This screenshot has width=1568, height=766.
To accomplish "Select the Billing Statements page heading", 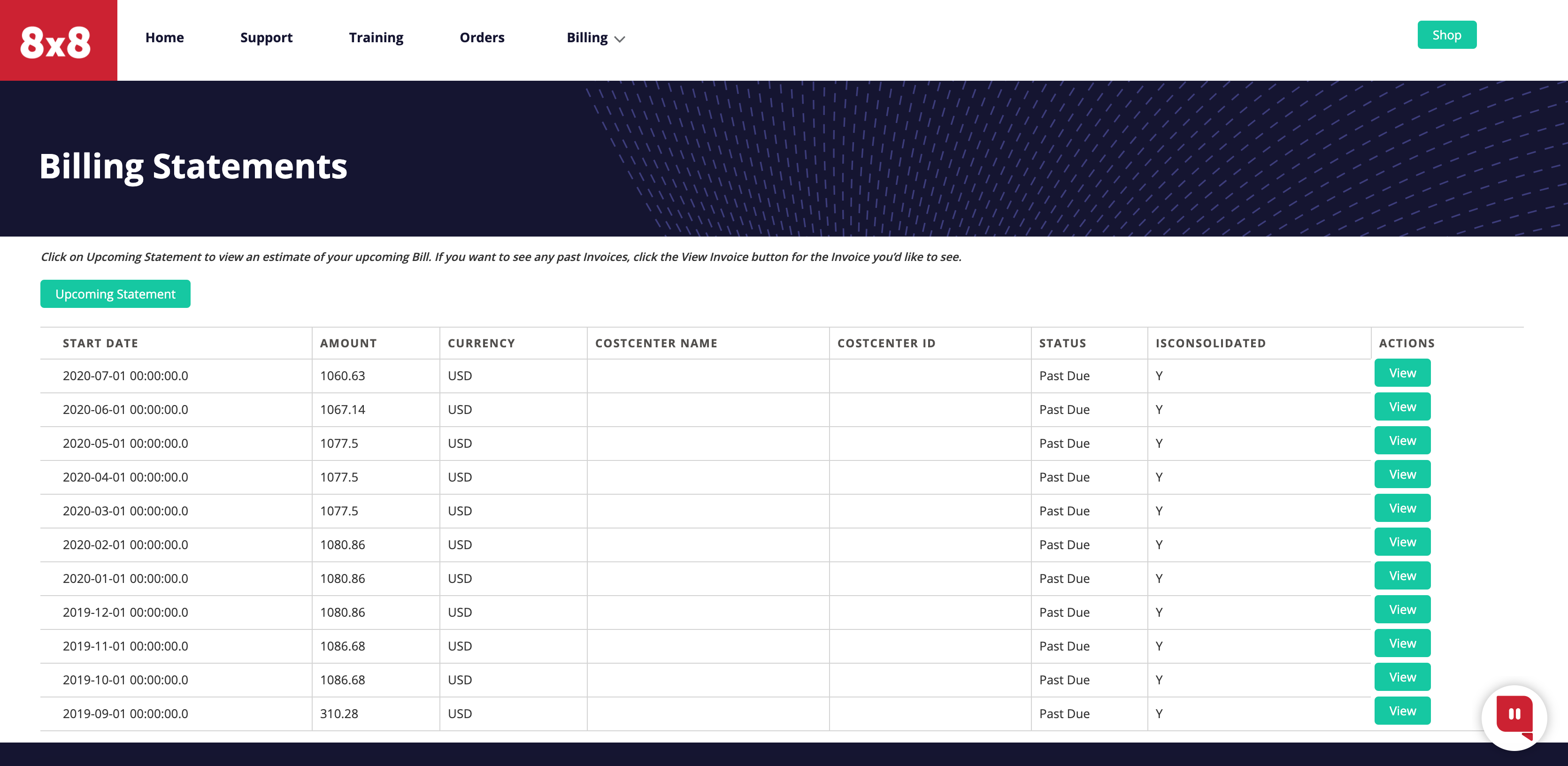I will pyautogui.click(x=193, y=167).
